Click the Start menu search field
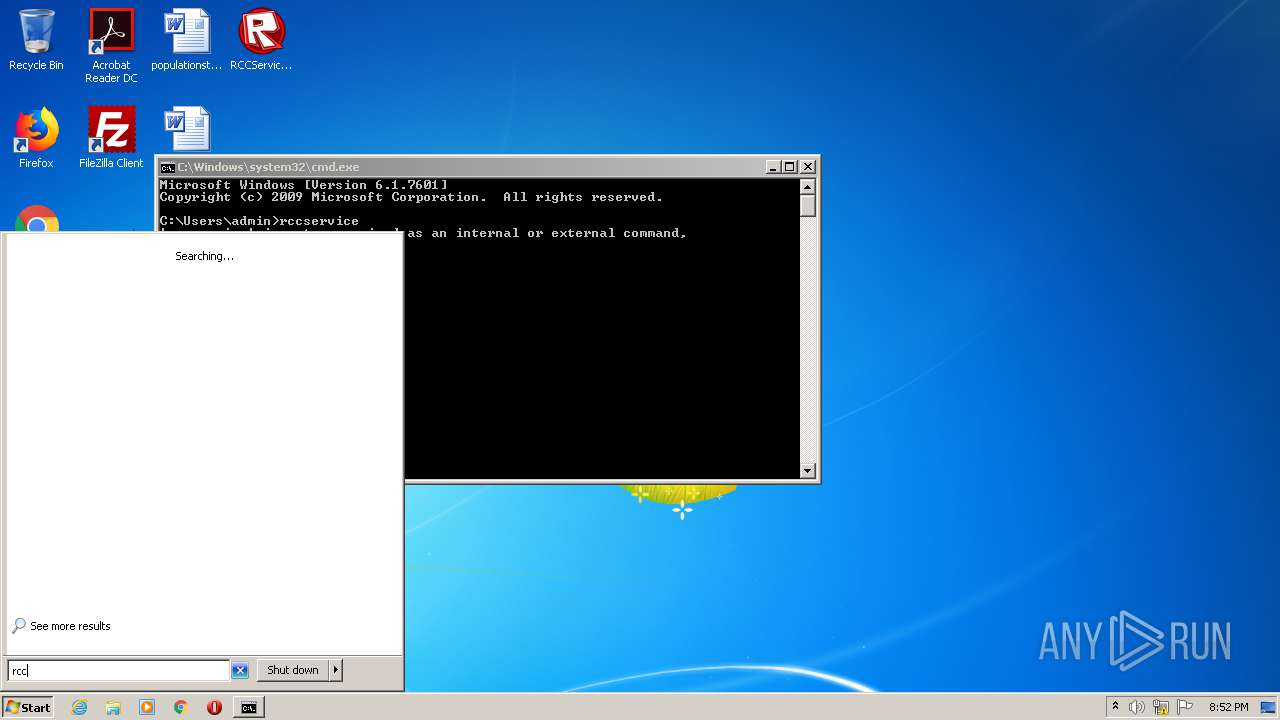 [119, 670]
